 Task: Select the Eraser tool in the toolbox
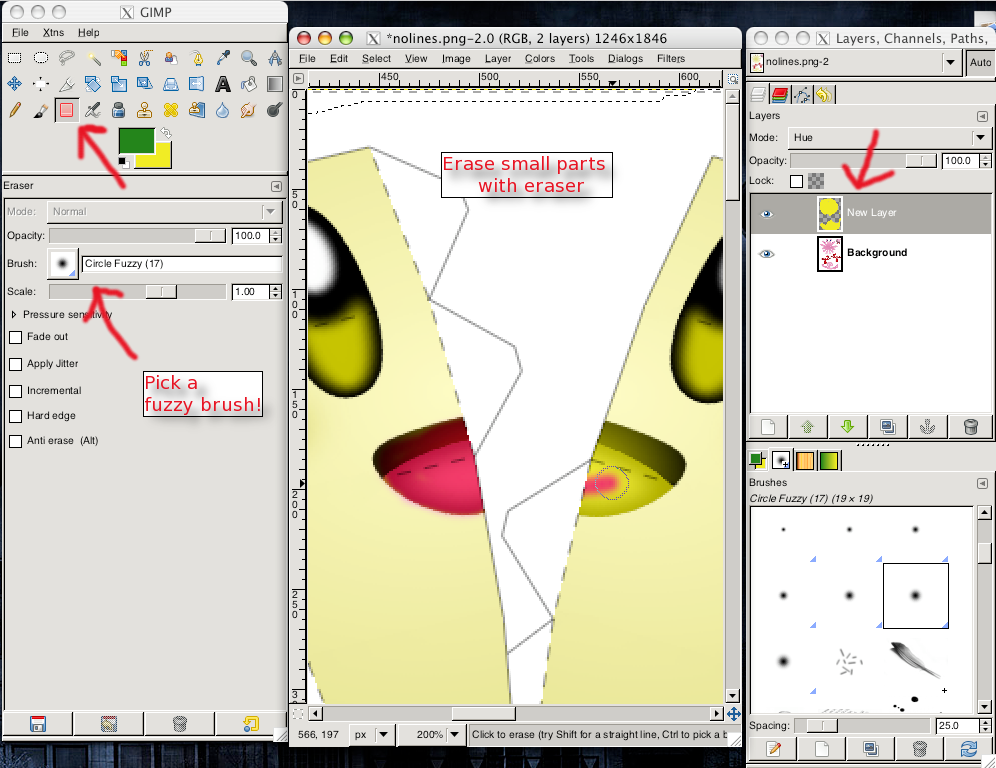click(x=67, y=110)
